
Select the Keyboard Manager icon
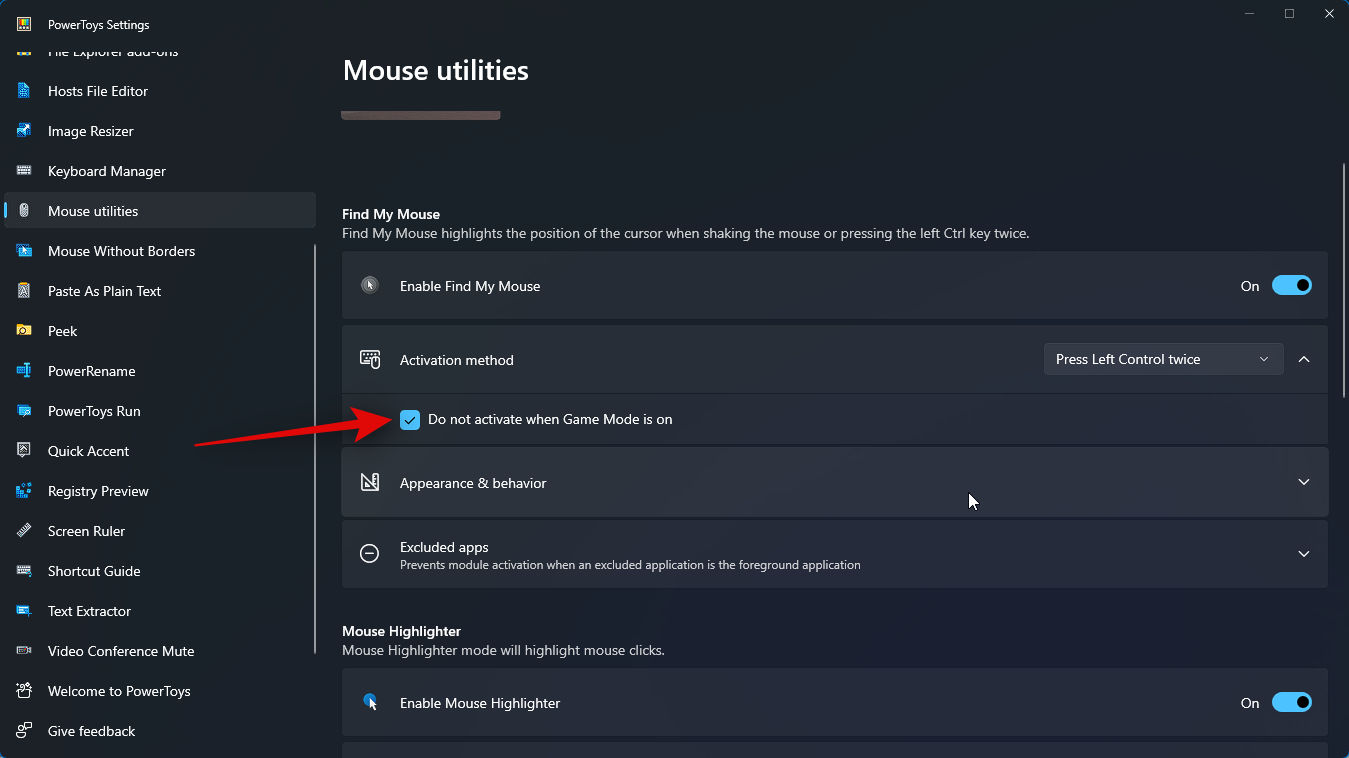point(24,171)
